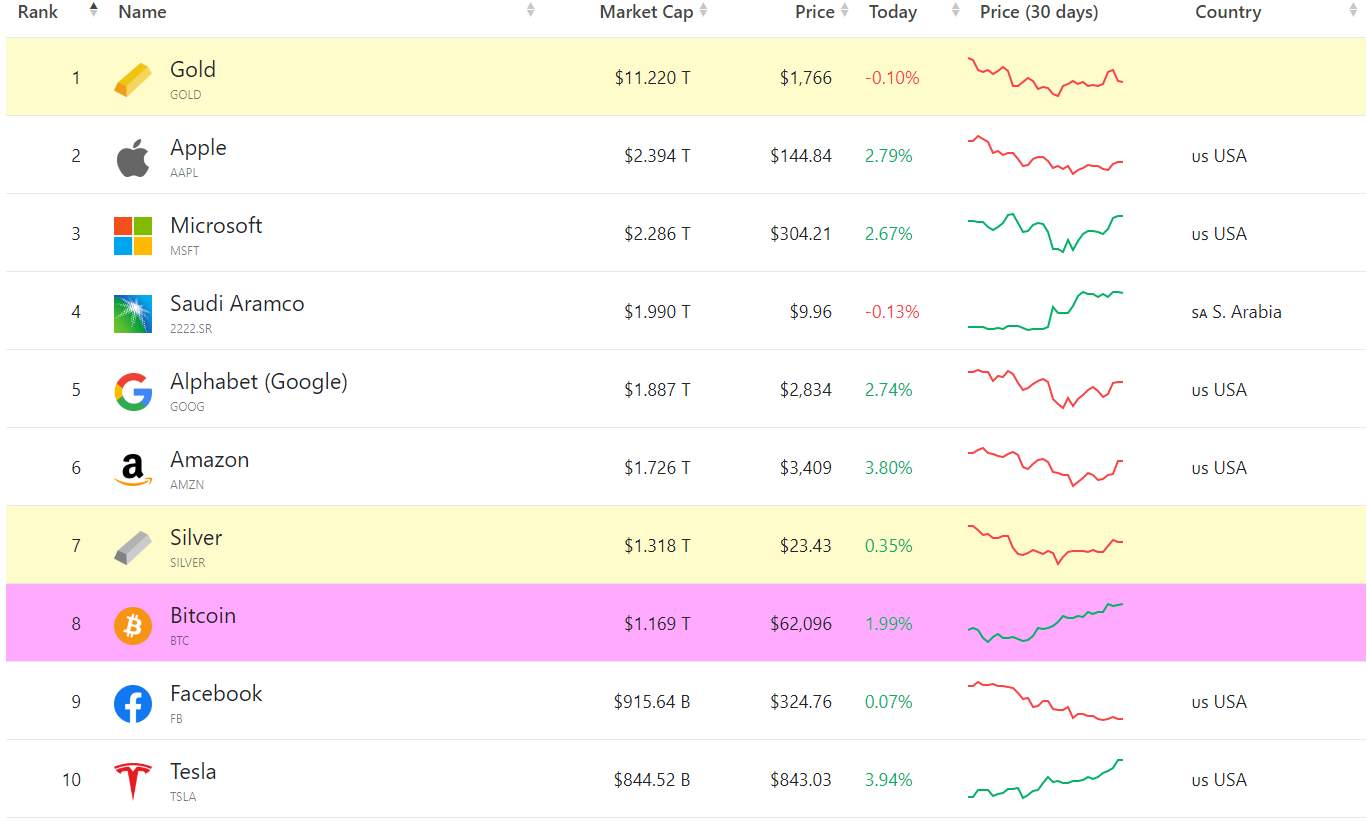This screenshot has height=821, width=1367.
Task: Click Microsoft's 30-day price chart
Action: click(x=1045, y=233)
